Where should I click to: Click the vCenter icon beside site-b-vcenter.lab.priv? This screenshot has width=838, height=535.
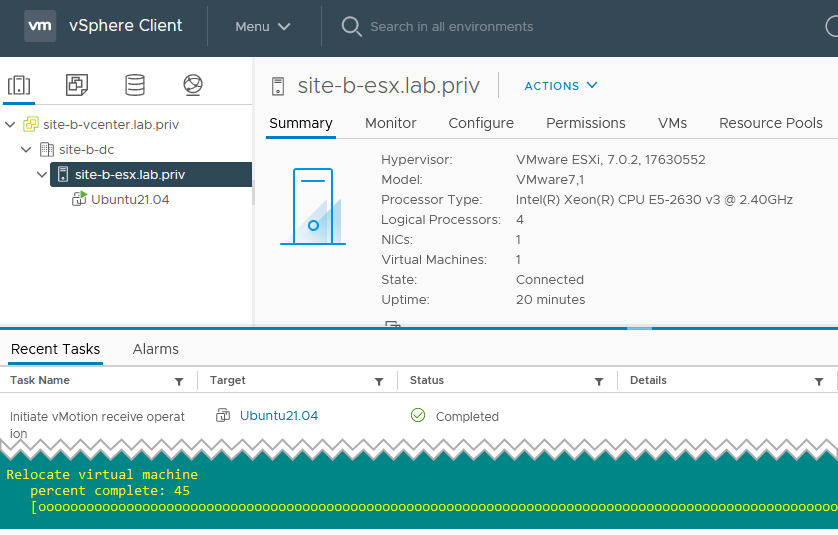30,125
